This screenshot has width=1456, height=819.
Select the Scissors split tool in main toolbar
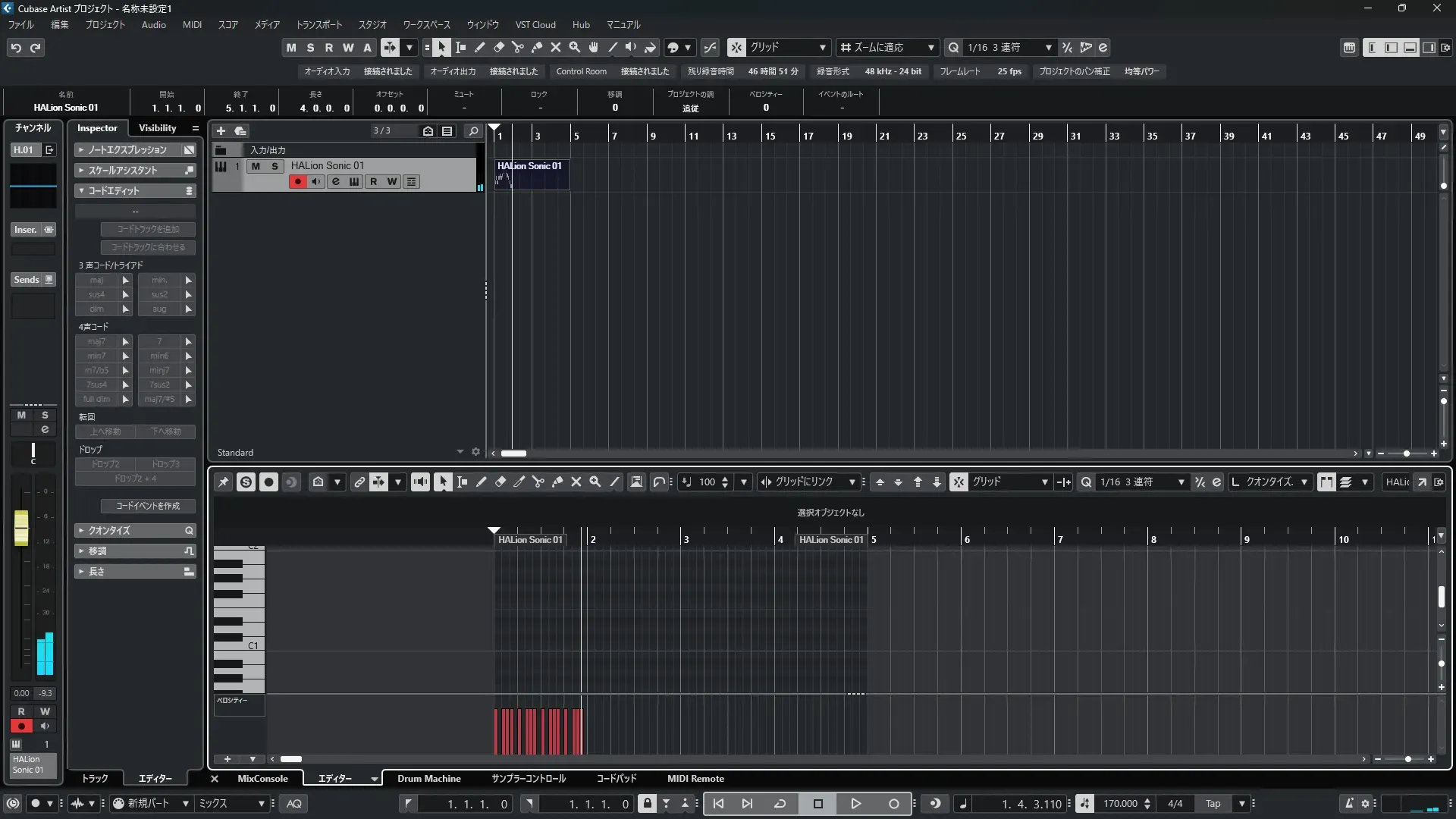(x=518, y=48)
